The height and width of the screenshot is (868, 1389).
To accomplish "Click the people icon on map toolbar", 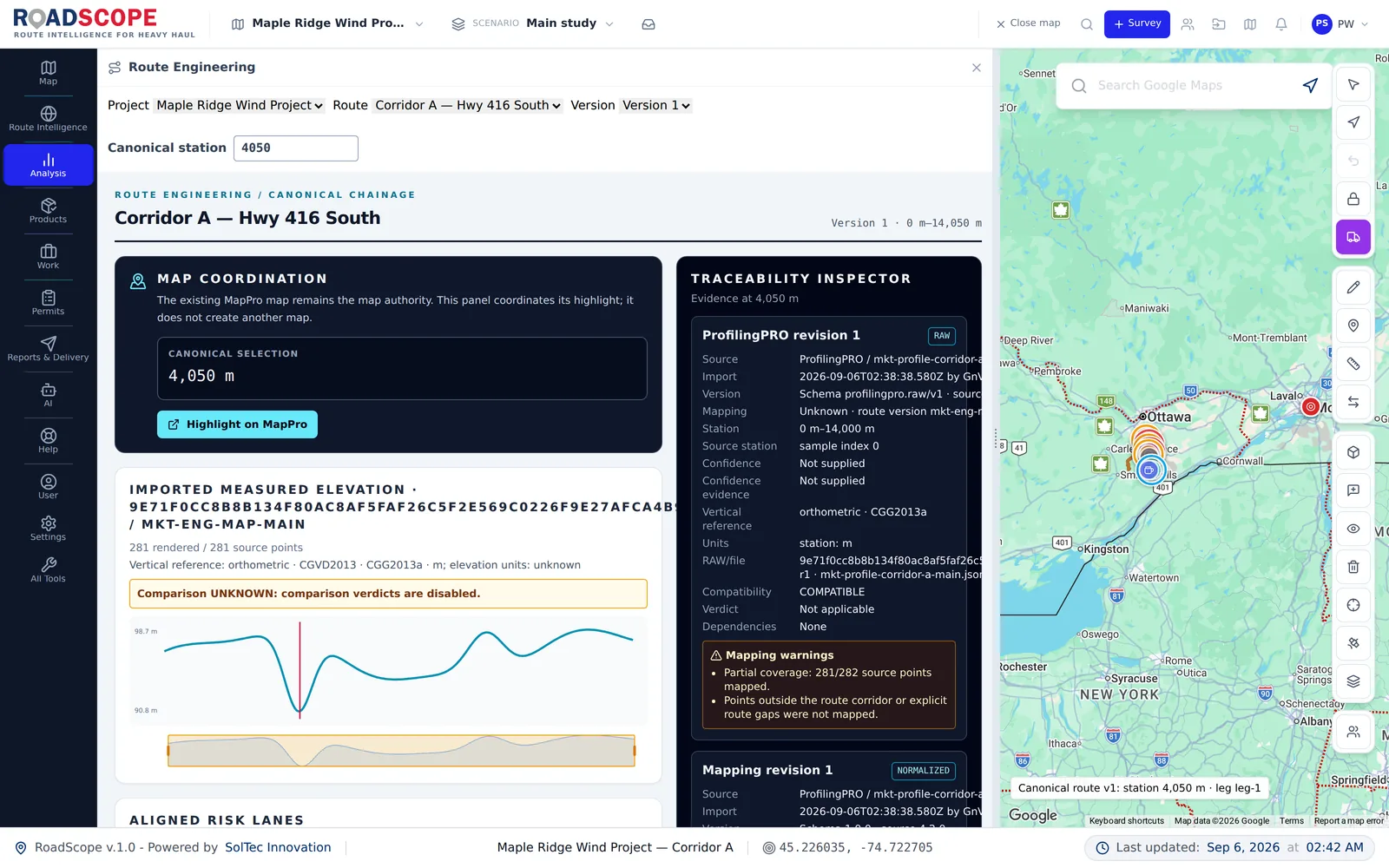I will (x=1353, y=732).
